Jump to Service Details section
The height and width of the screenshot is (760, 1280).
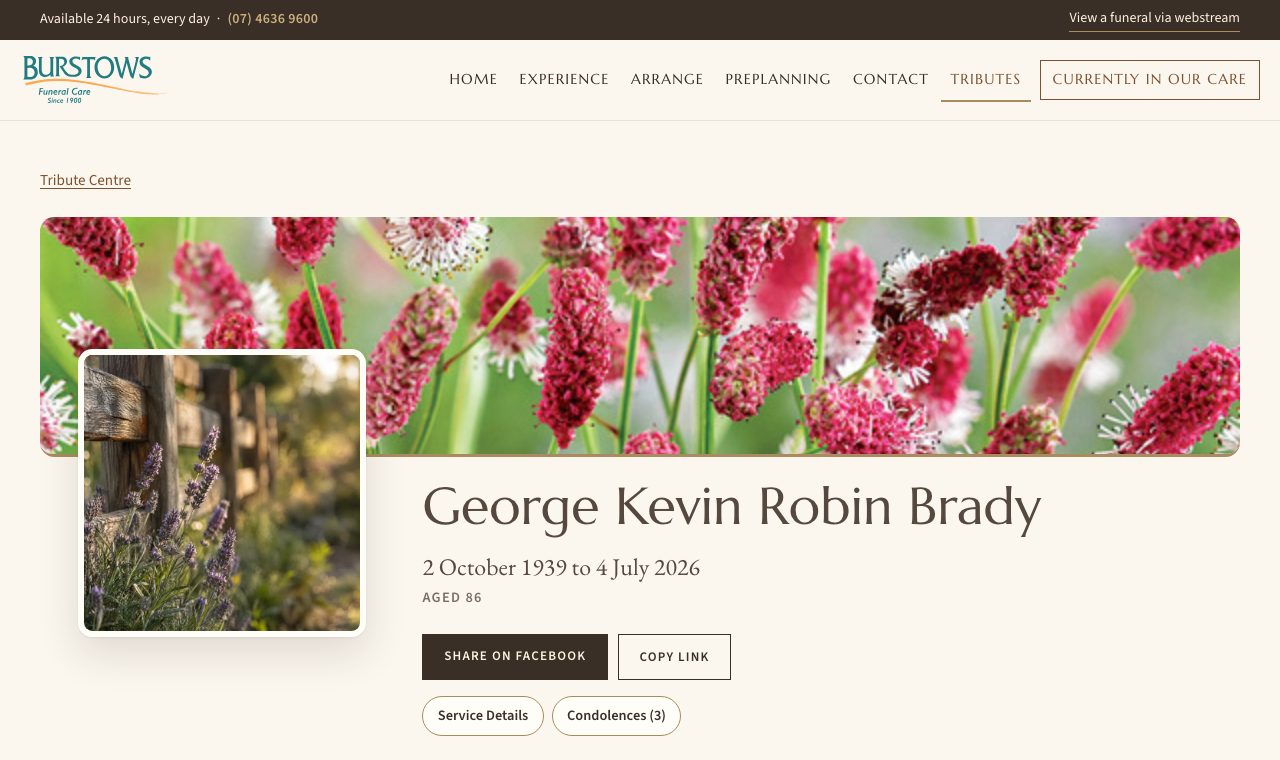point(483,716)
